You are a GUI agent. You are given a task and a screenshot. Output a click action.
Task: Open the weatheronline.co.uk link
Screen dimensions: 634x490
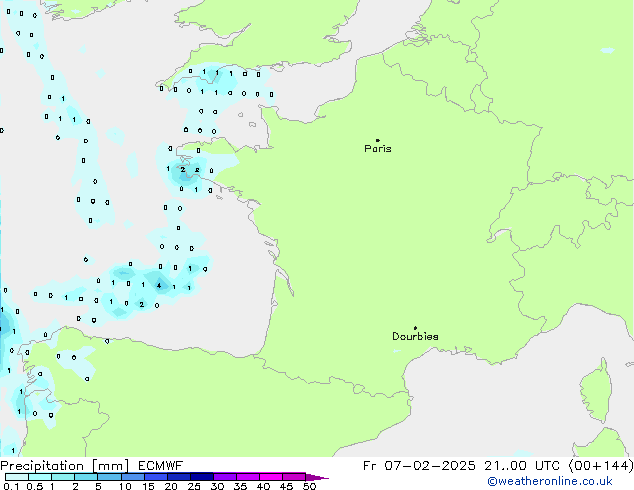tap(550, 481)
